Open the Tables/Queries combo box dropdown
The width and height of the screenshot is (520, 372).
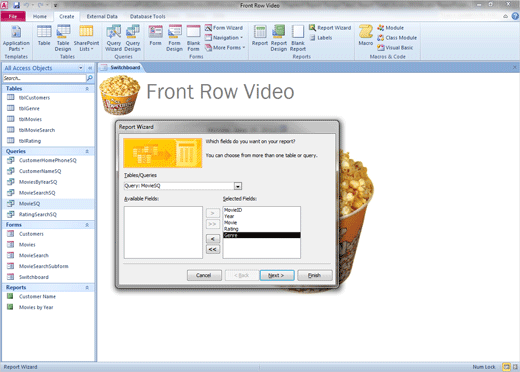tap(238, 186)
